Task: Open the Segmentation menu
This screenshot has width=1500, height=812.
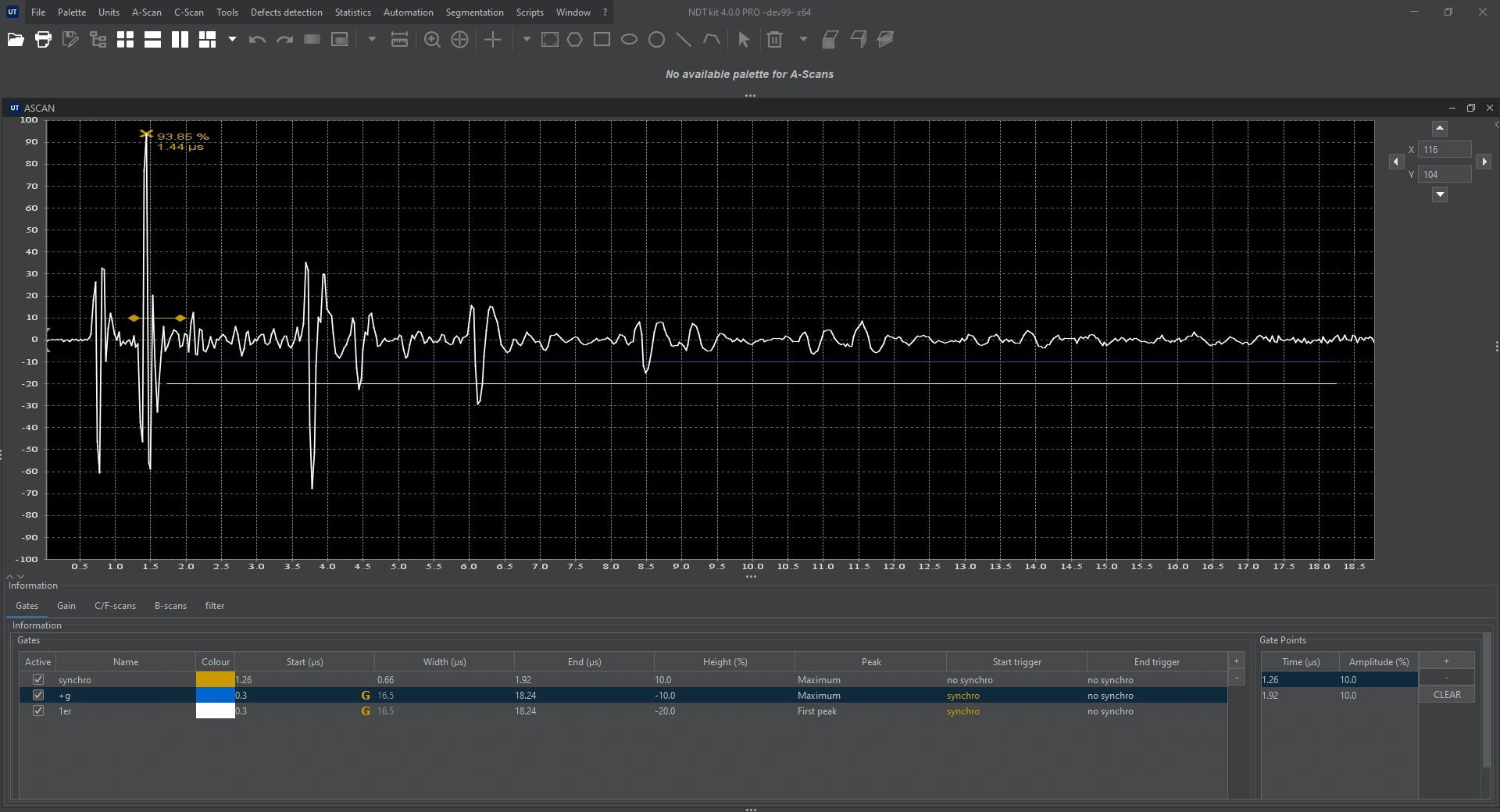Action: coord(475,12)
